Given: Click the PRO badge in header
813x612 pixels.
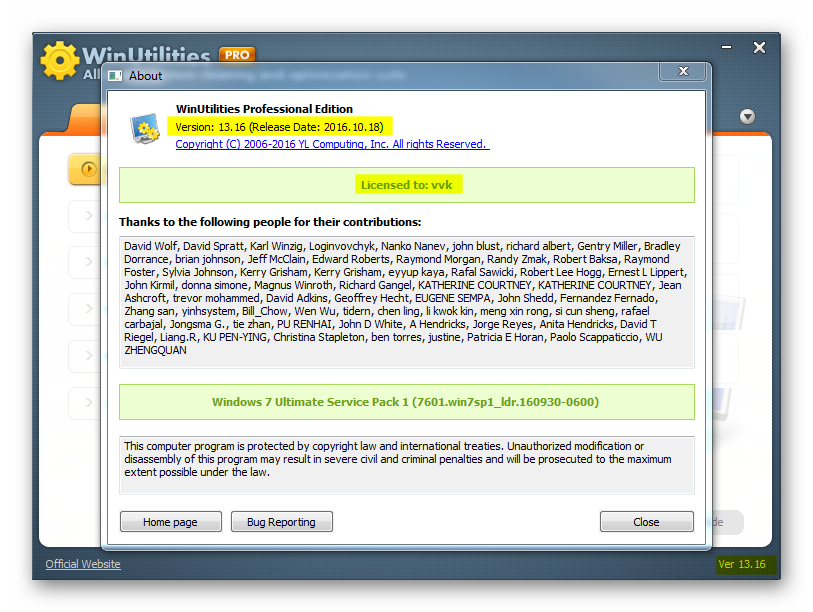Looking at the screenshot, I should pyautogui.click(x=237, y=55).
